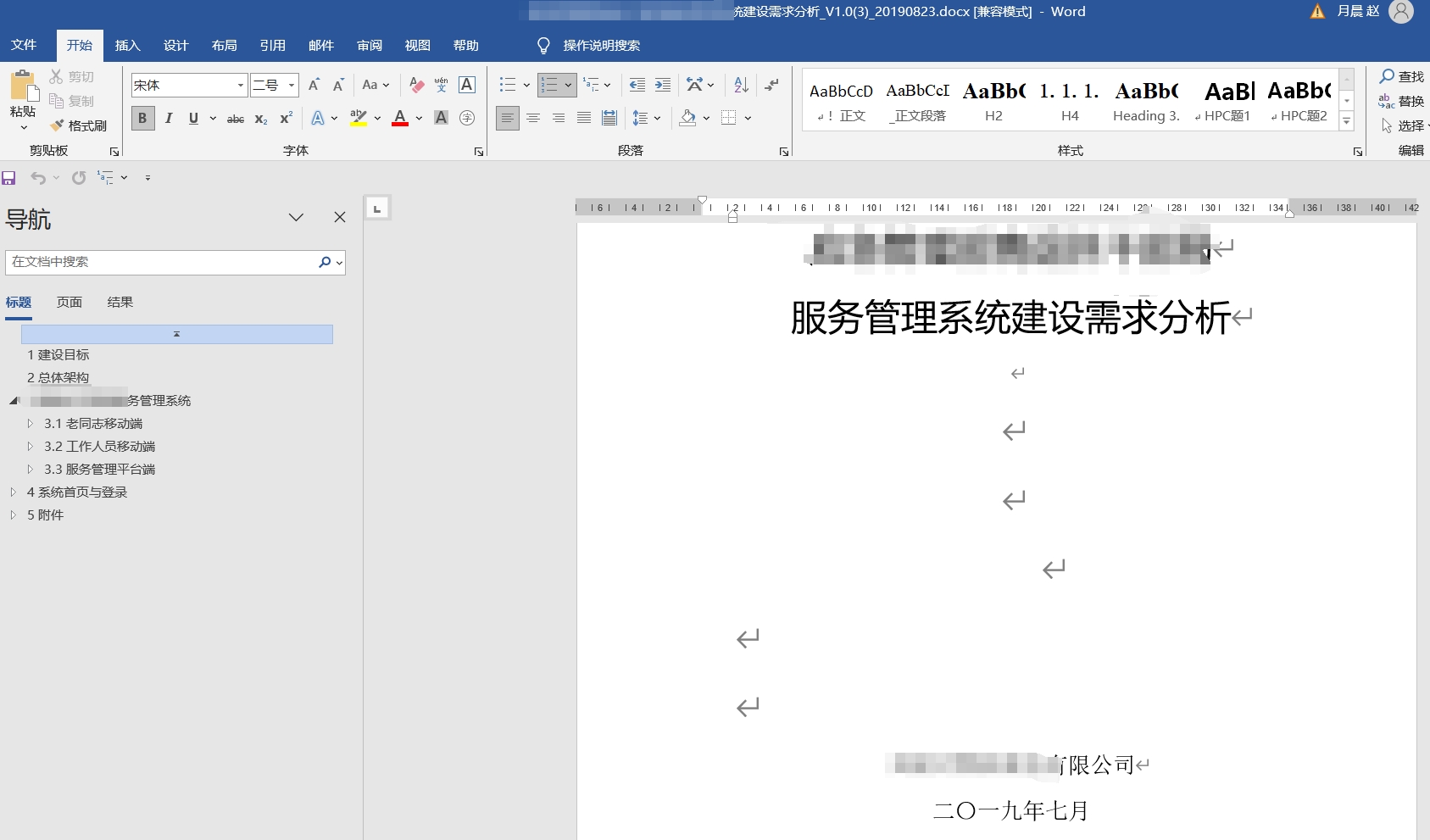Clear all formatting eraser icon
Image resolution: width=1430 pixels, height=840 pixels.
point(416,85)
